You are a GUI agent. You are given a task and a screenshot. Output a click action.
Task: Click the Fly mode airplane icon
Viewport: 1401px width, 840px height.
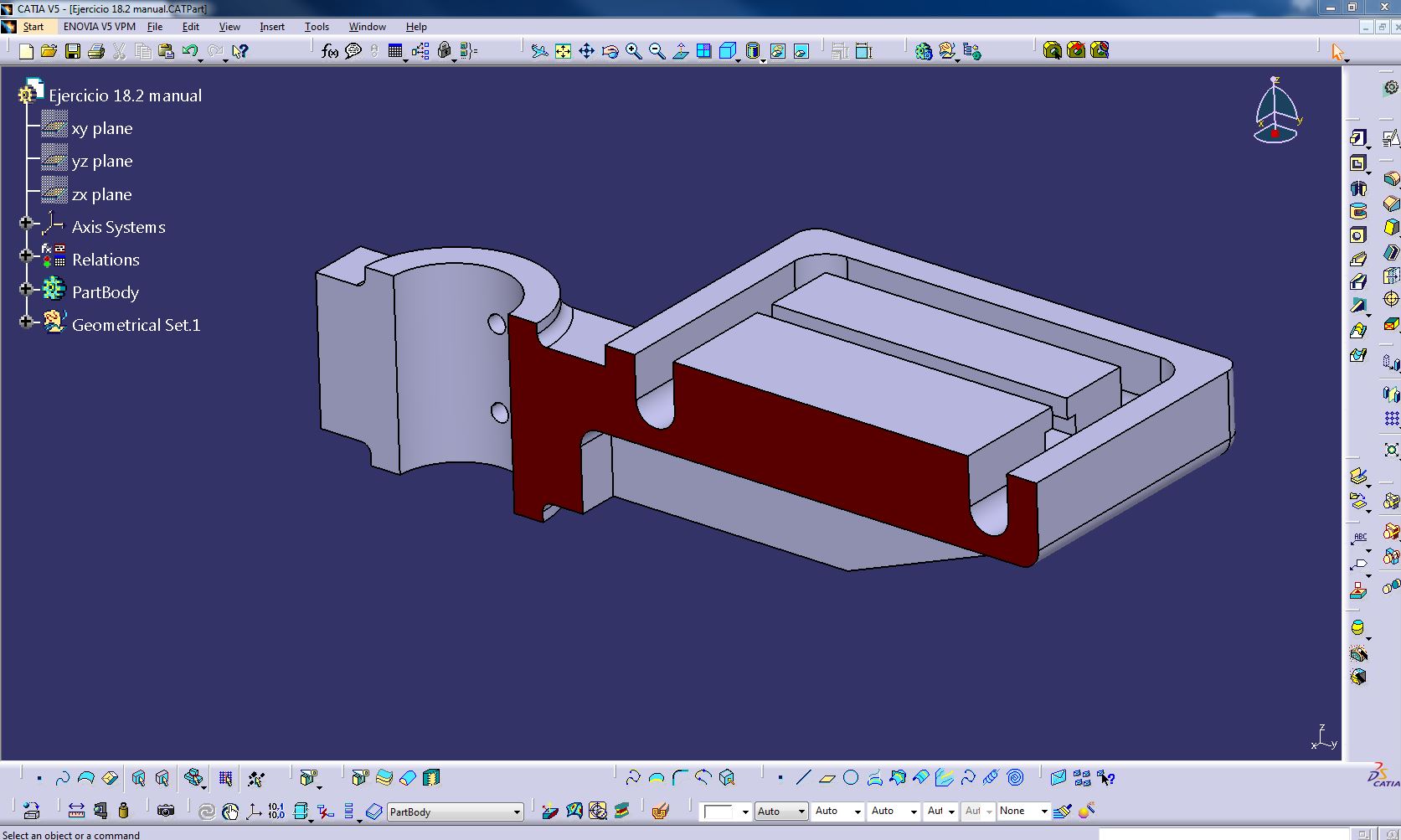(540, 51)
